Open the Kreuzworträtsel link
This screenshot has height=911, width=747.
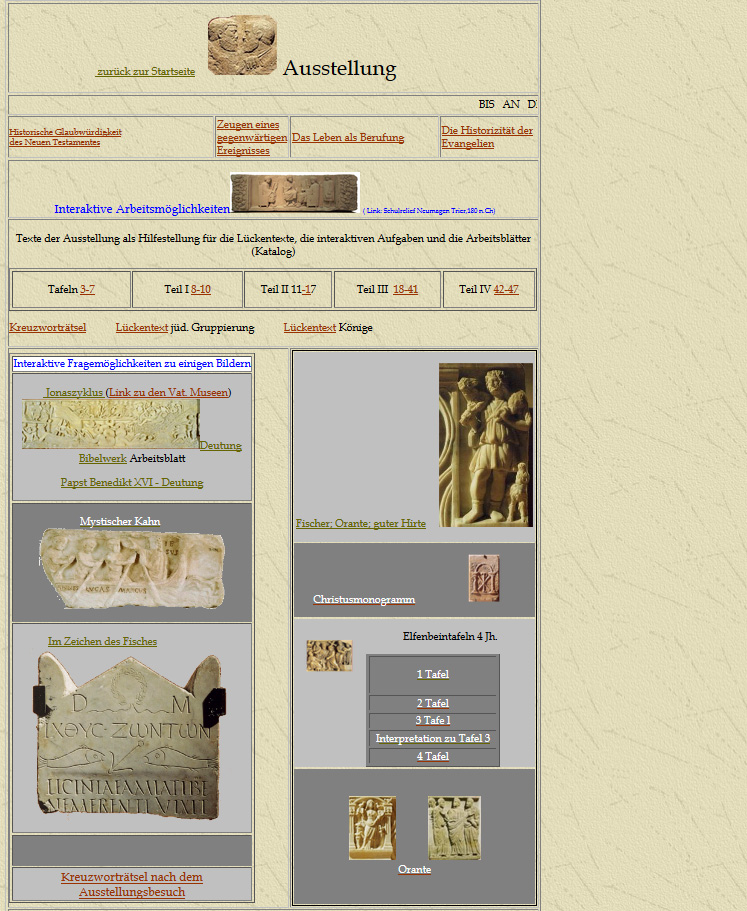tap(47, 327)
